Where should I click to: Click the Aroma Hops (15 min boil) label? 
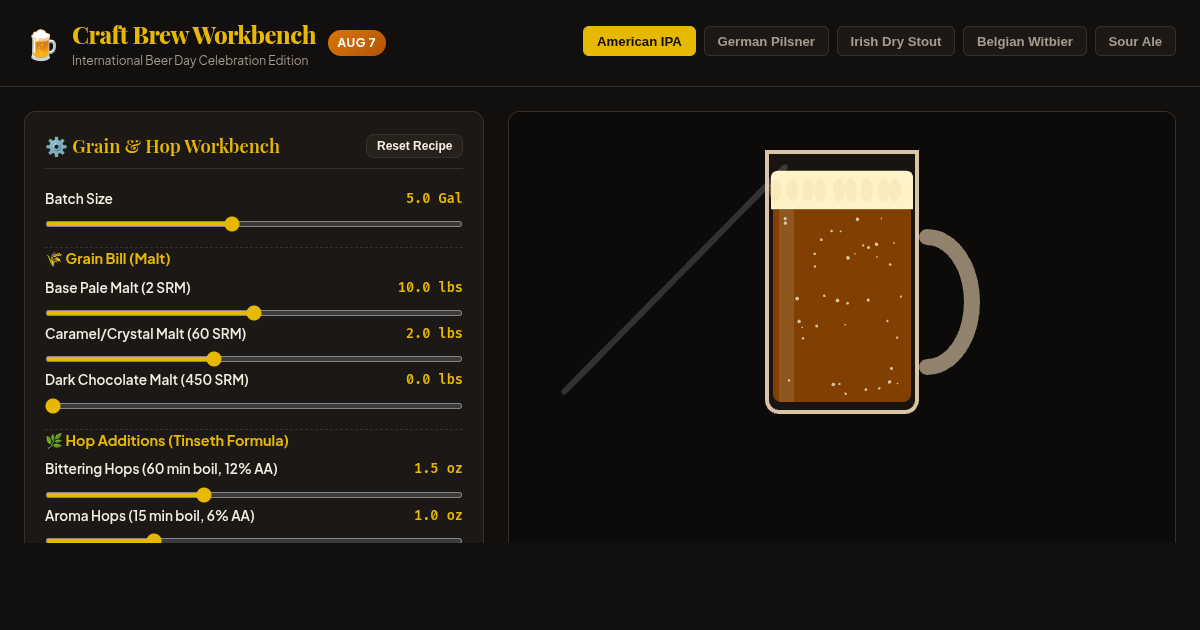click(150, 516)
